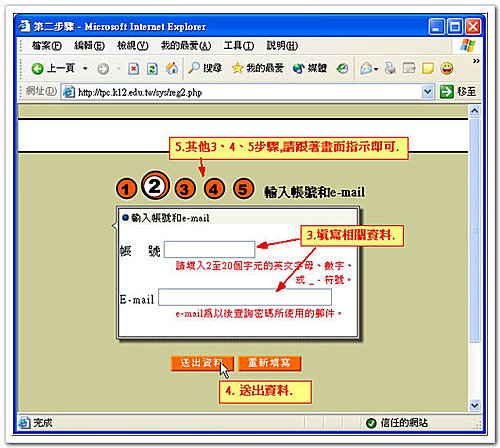This screenshot has width=500, height=448.
Task: Go to the home page icon
Action: coord(172,68)
